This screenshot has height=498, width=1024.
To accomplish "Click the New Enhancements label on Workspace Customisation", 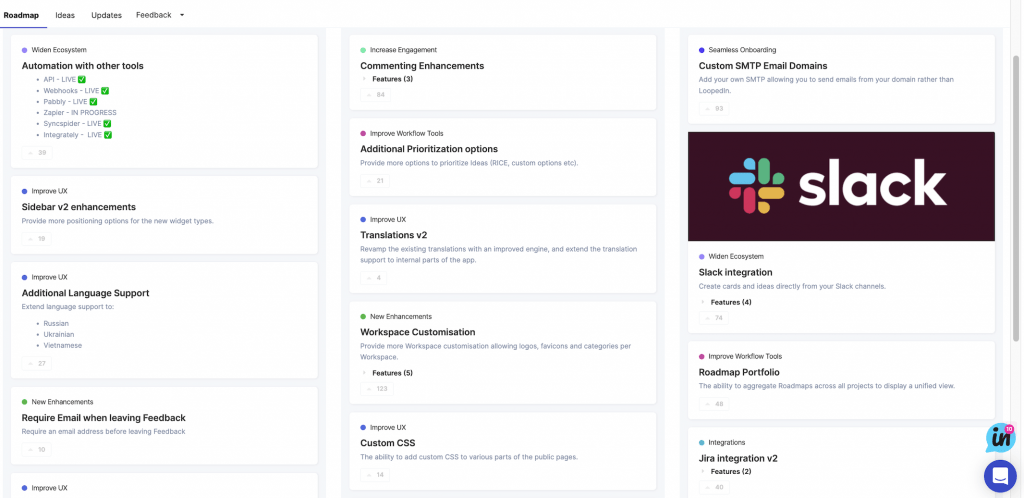I will pos(400,317).
